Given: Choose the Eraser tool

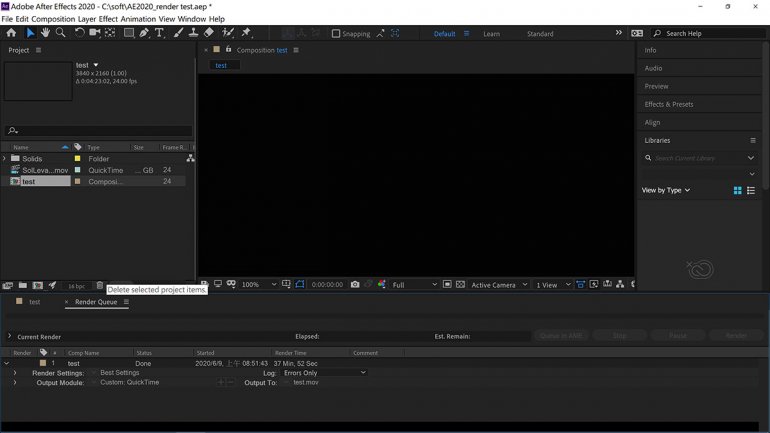Looking at the screenshot, I should tap(209, 33).
